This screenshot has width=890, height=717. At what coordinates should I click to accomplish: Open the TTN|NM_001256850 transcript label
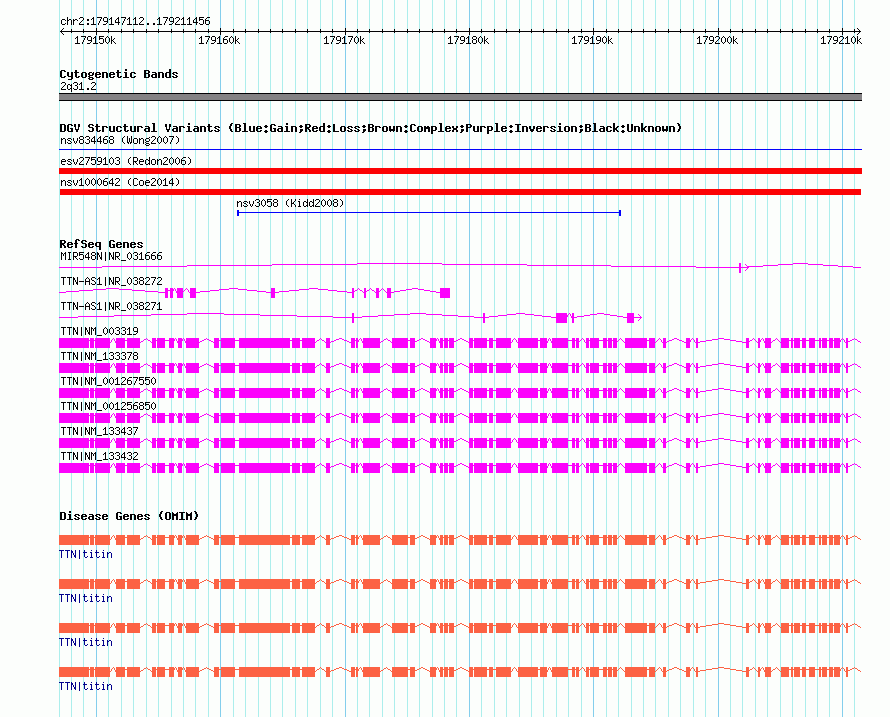tap(108, 406)
